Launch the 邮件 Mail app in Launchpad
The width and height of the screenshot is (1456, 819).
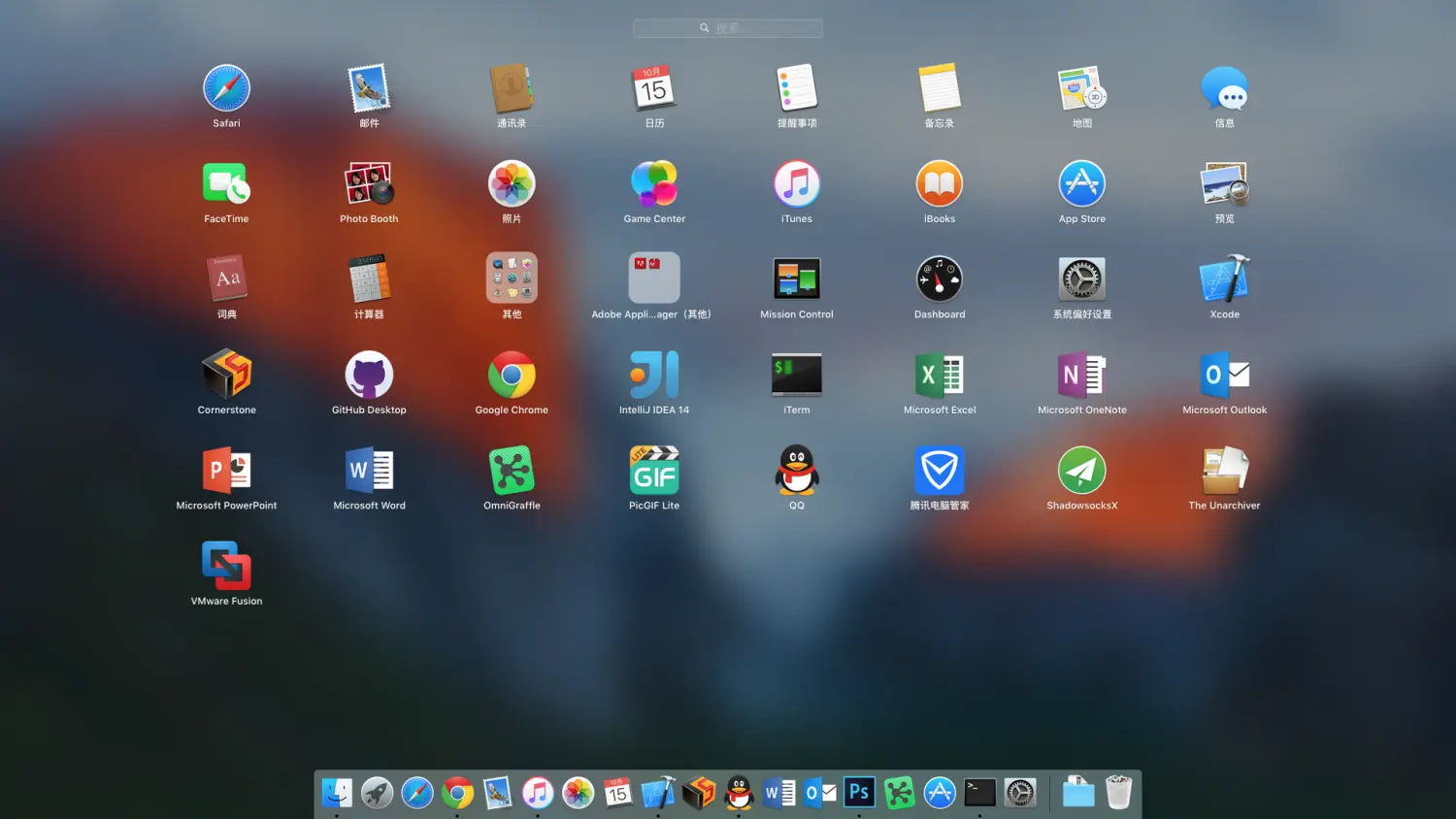[x=369, y=88]
